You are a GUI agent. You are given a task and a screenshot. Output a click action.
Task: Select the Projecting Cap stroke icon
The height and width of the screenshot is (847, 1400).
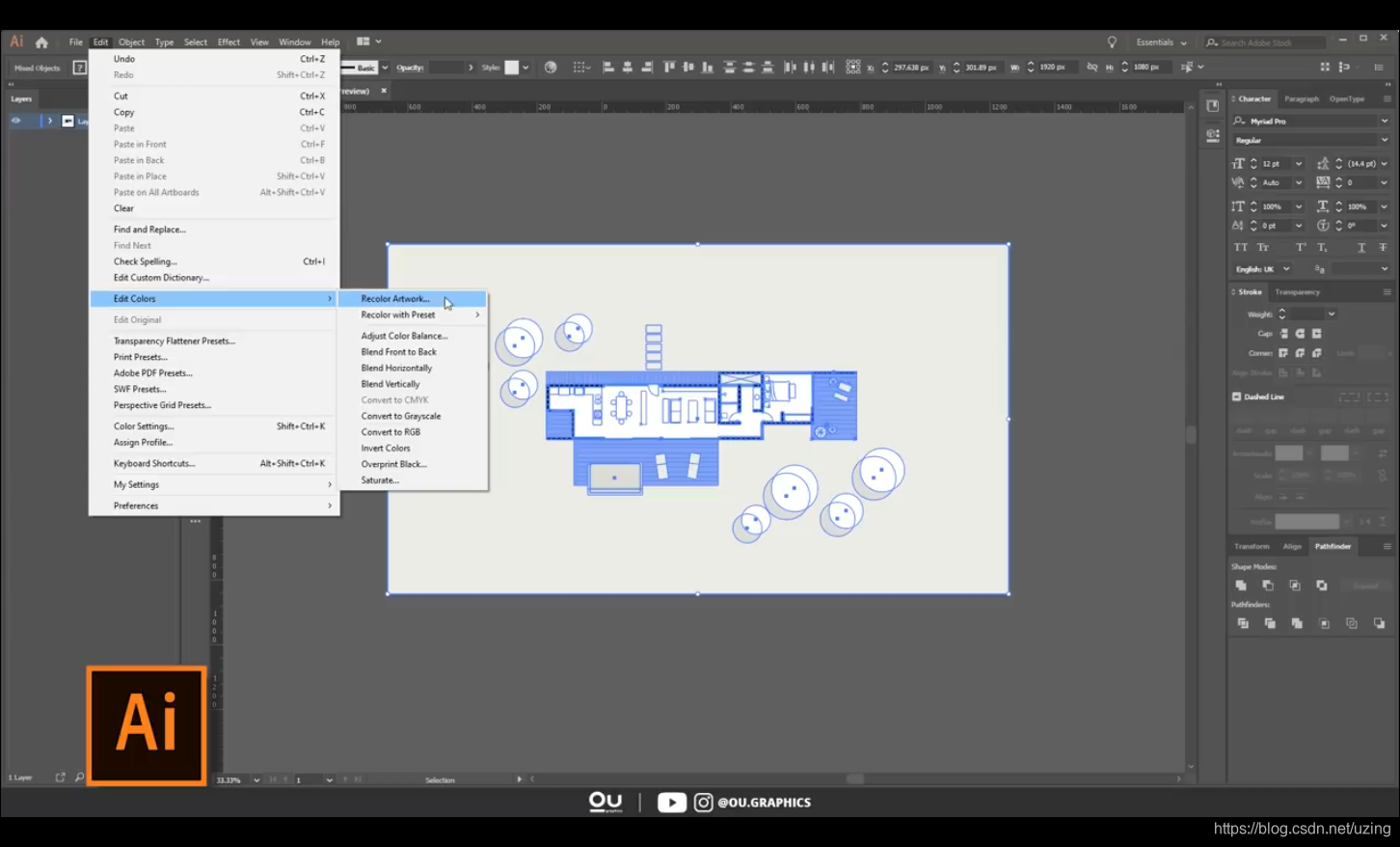(x=1316, y=334)
